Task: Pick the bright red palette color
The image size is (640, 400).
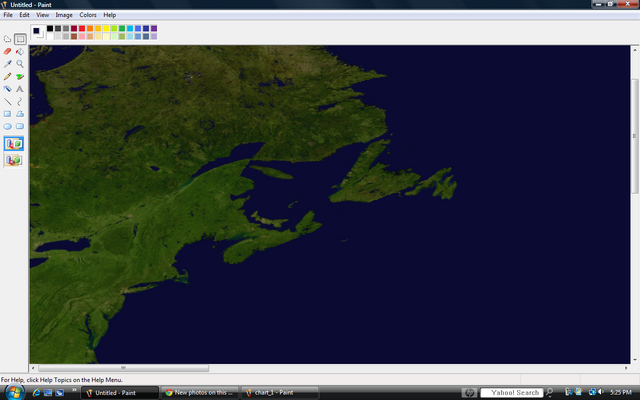Action: [82, 28]
